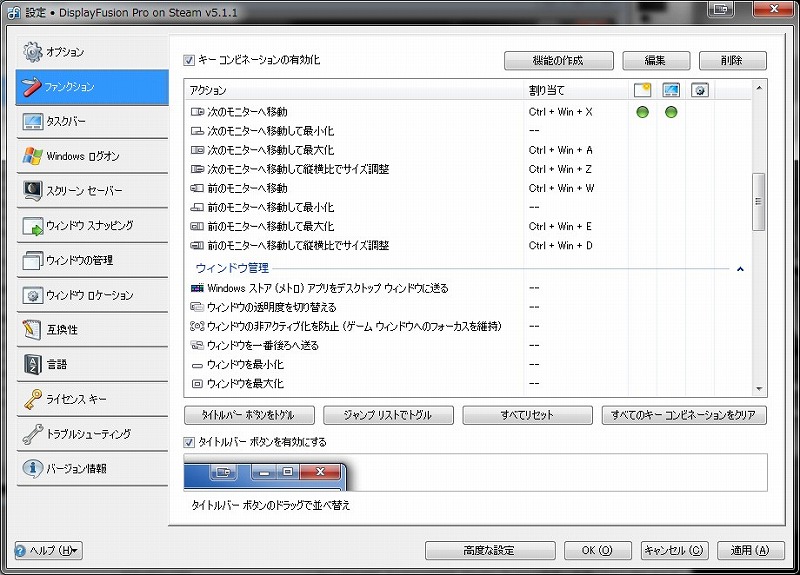Click the minimize button in titlebar preview
The width and height of the screenshot is (800, 575).
tap(263, 472)
